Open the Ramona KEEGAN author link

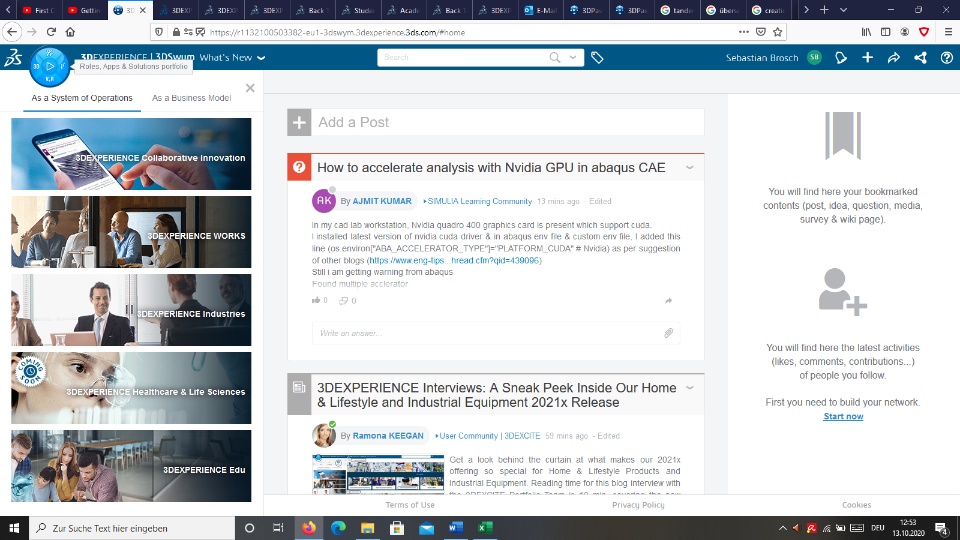pyautogui.click(x=388, y=436)
